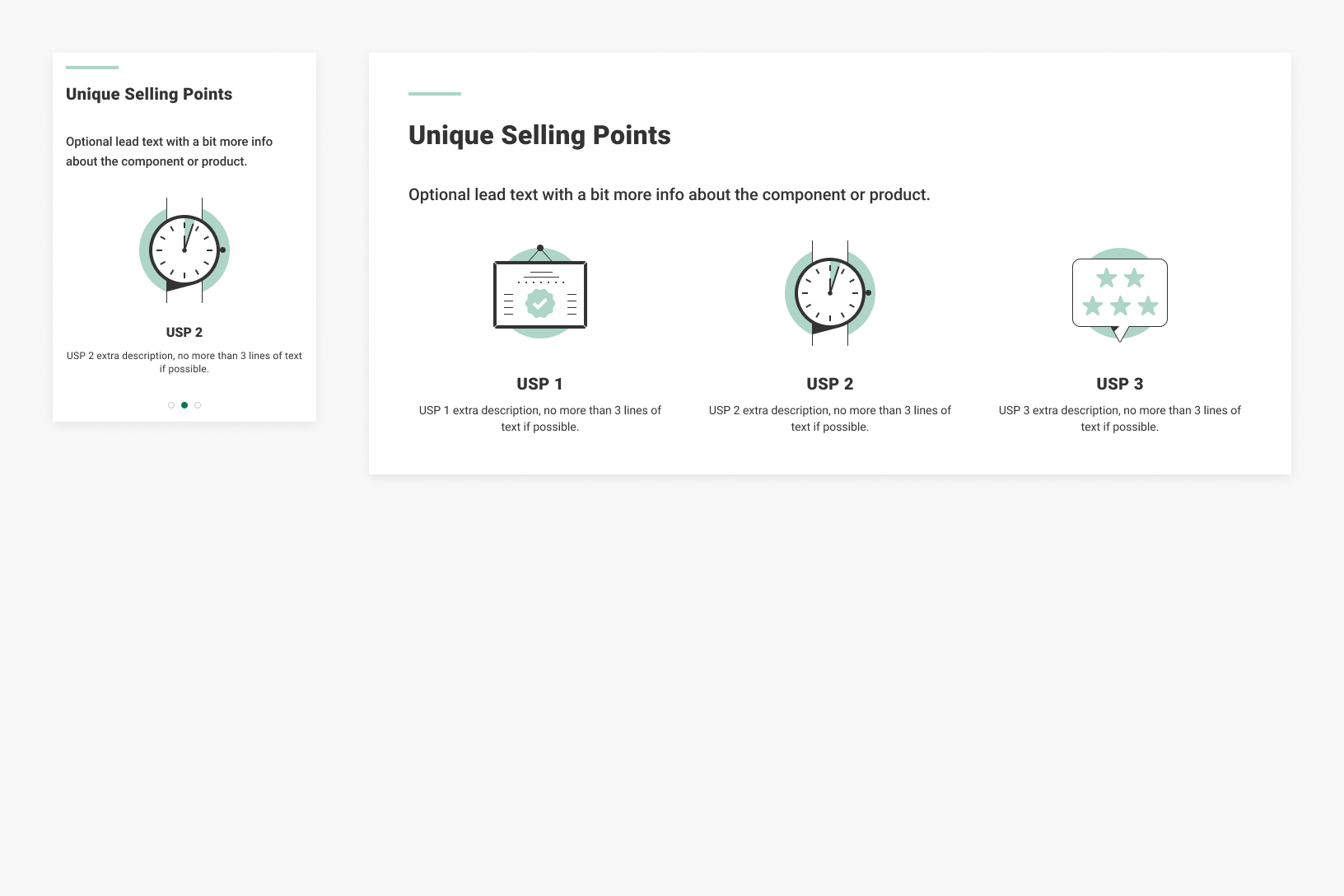The width and height of the screenshot is (1344, 896).
Task: Click the USP 1 heading
Action: 540,384
